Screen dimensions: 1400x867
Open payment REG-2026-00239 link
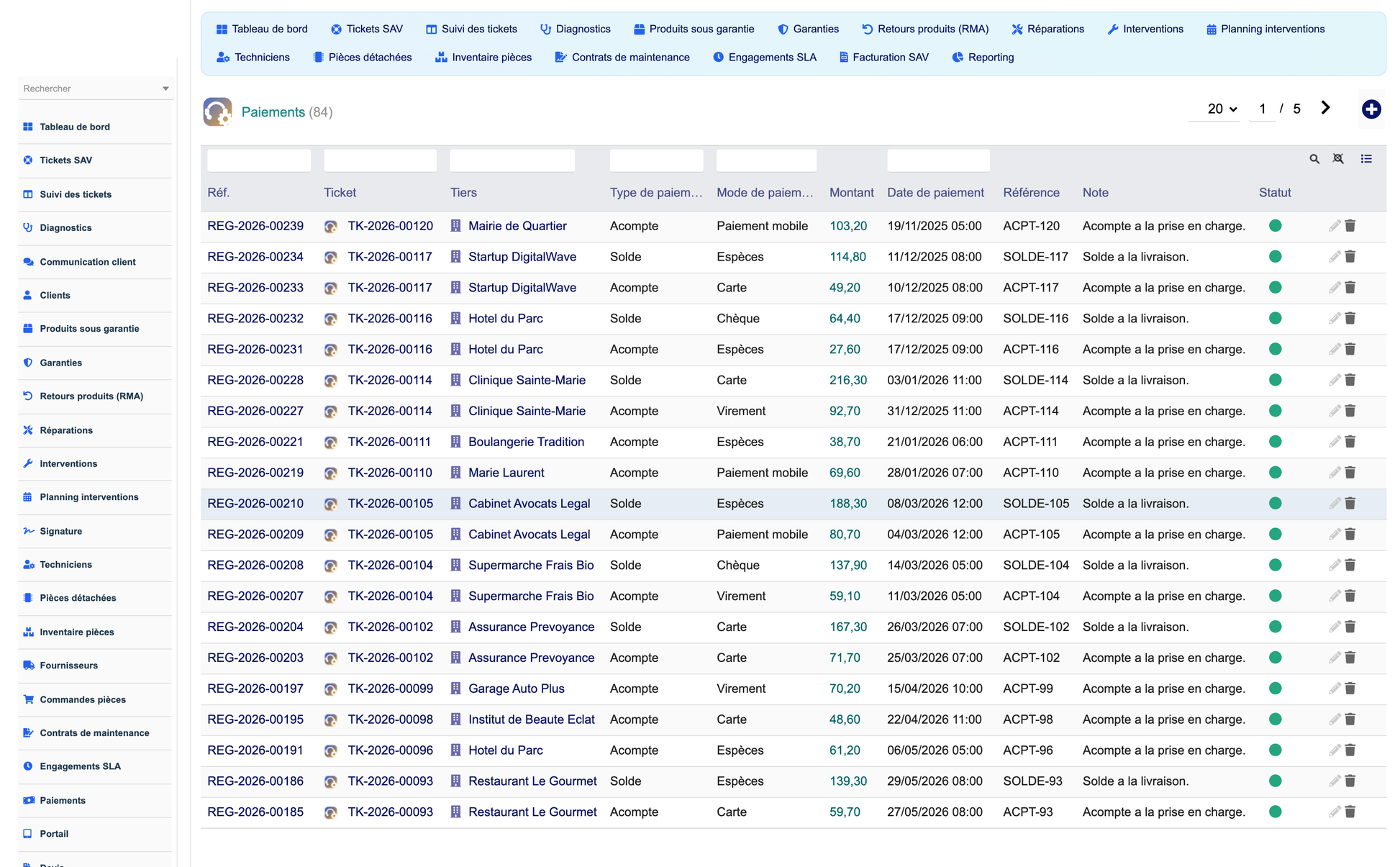click(x=255, y=226)
